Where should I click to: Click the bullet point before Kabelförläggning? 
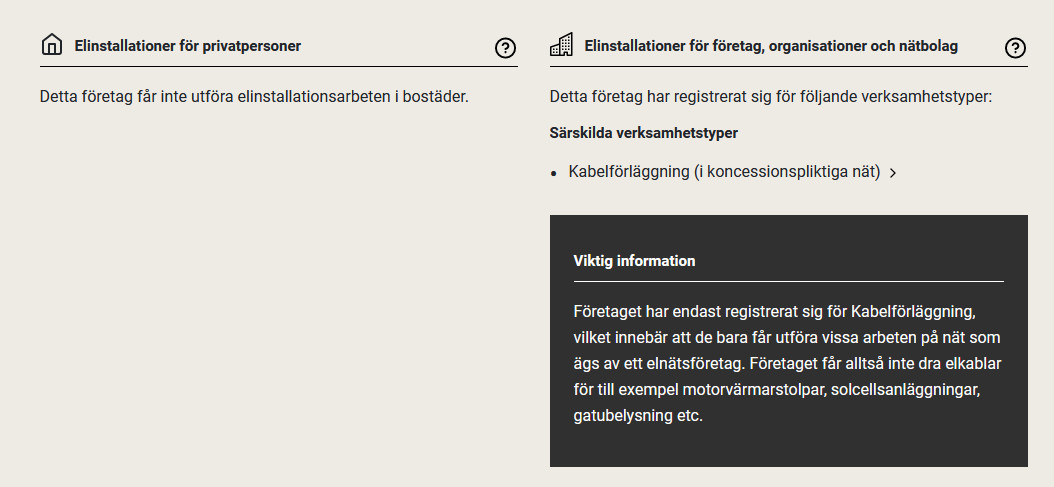[x=553, y=173]
